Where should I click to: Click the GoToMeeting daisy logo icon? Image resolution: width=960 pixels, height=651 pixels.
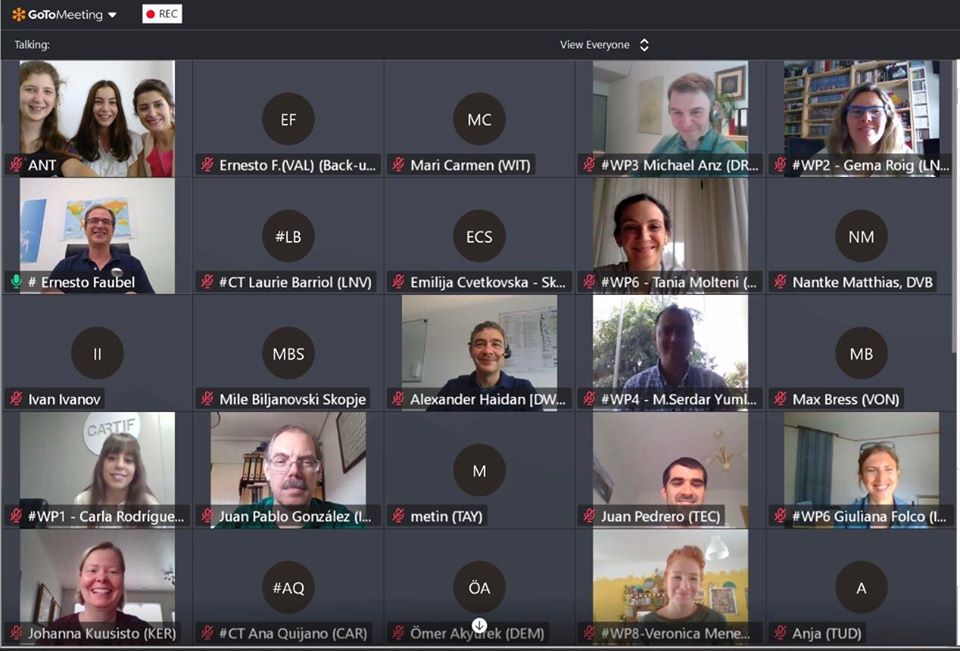18,15
